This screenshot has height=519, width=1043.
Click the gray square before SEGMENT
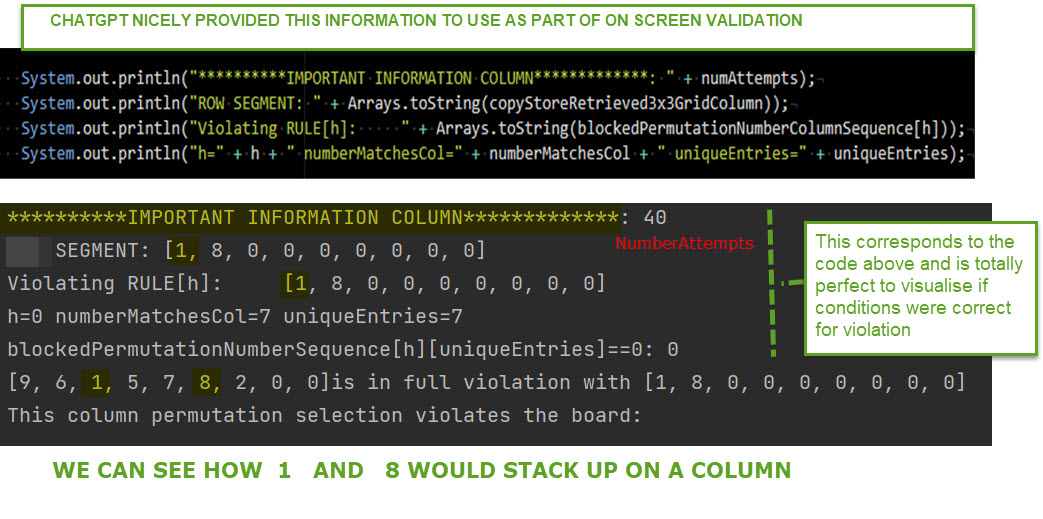pyautogui.click(x=22, y=251)
